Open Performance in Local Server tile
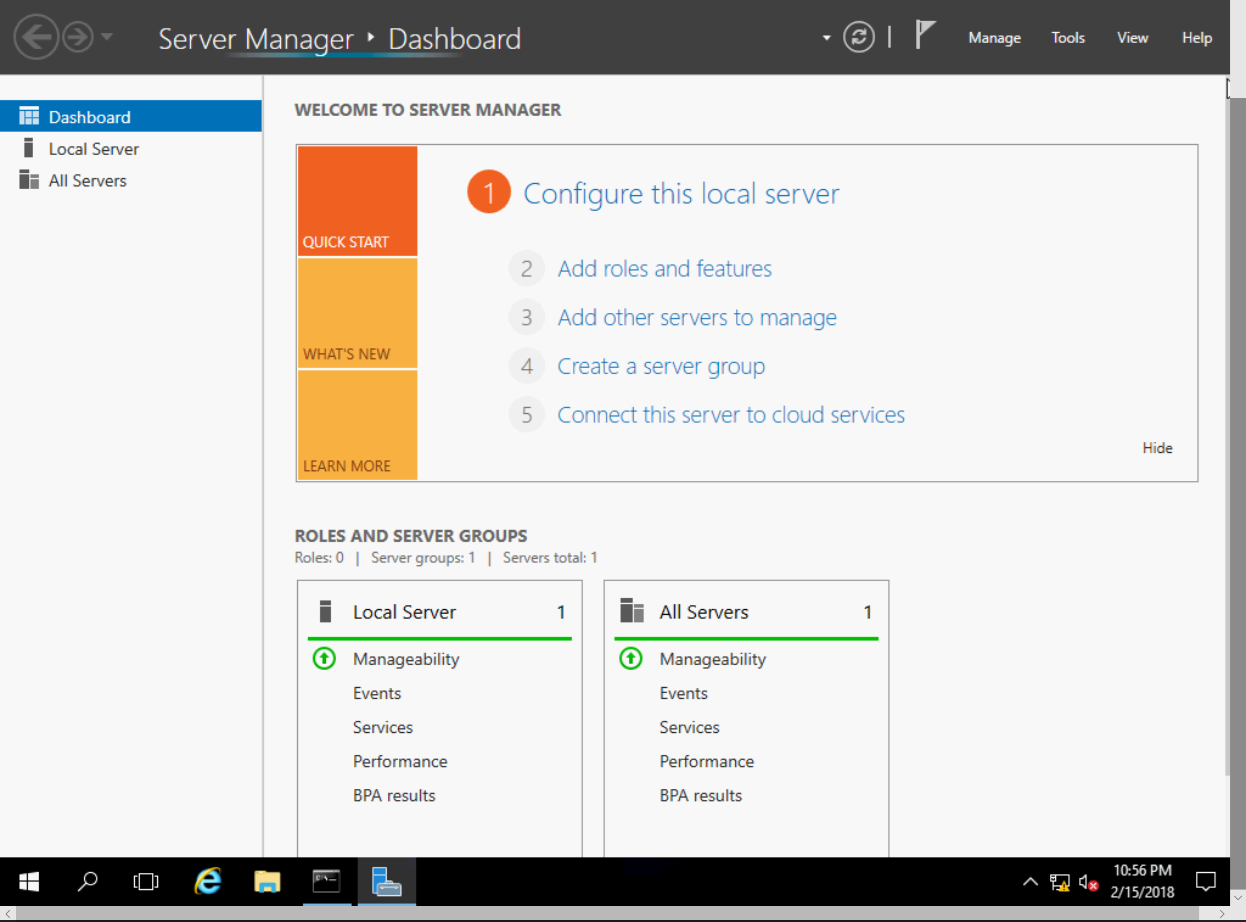 tap(400, 761)
